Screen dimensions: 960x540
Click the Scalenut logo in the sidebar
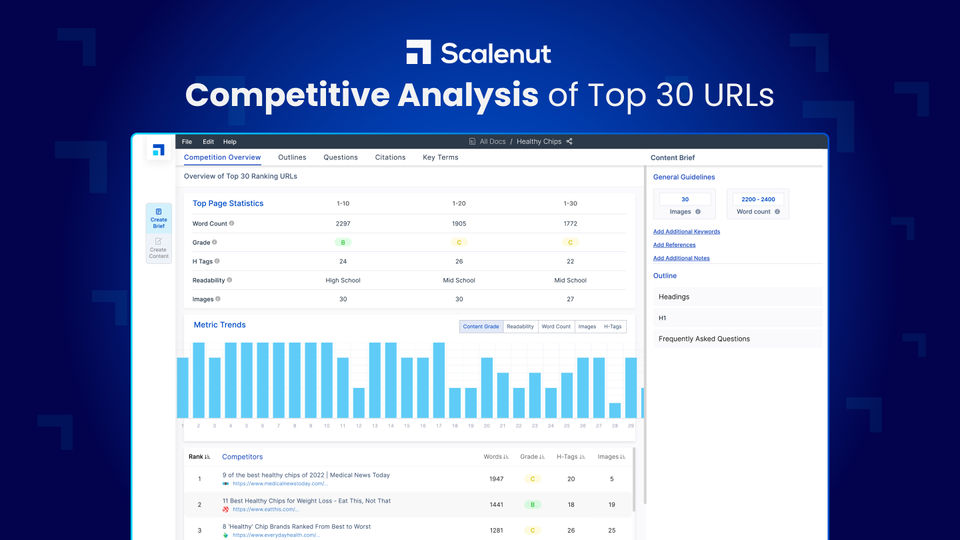click(x=159, y=149)
